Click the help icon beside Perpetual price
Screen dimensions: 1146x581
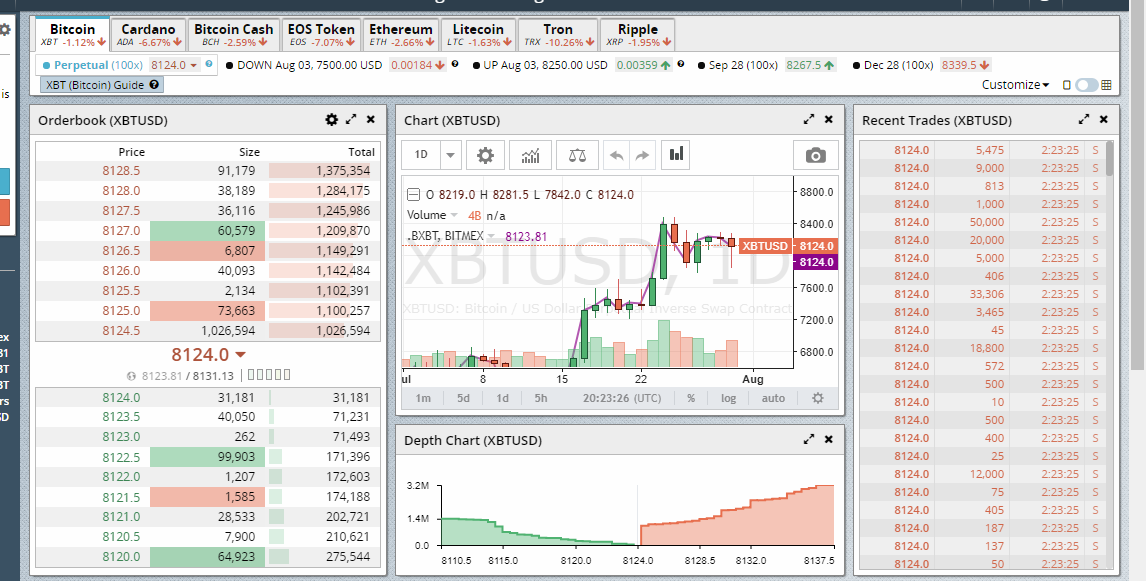pos(209,64)
